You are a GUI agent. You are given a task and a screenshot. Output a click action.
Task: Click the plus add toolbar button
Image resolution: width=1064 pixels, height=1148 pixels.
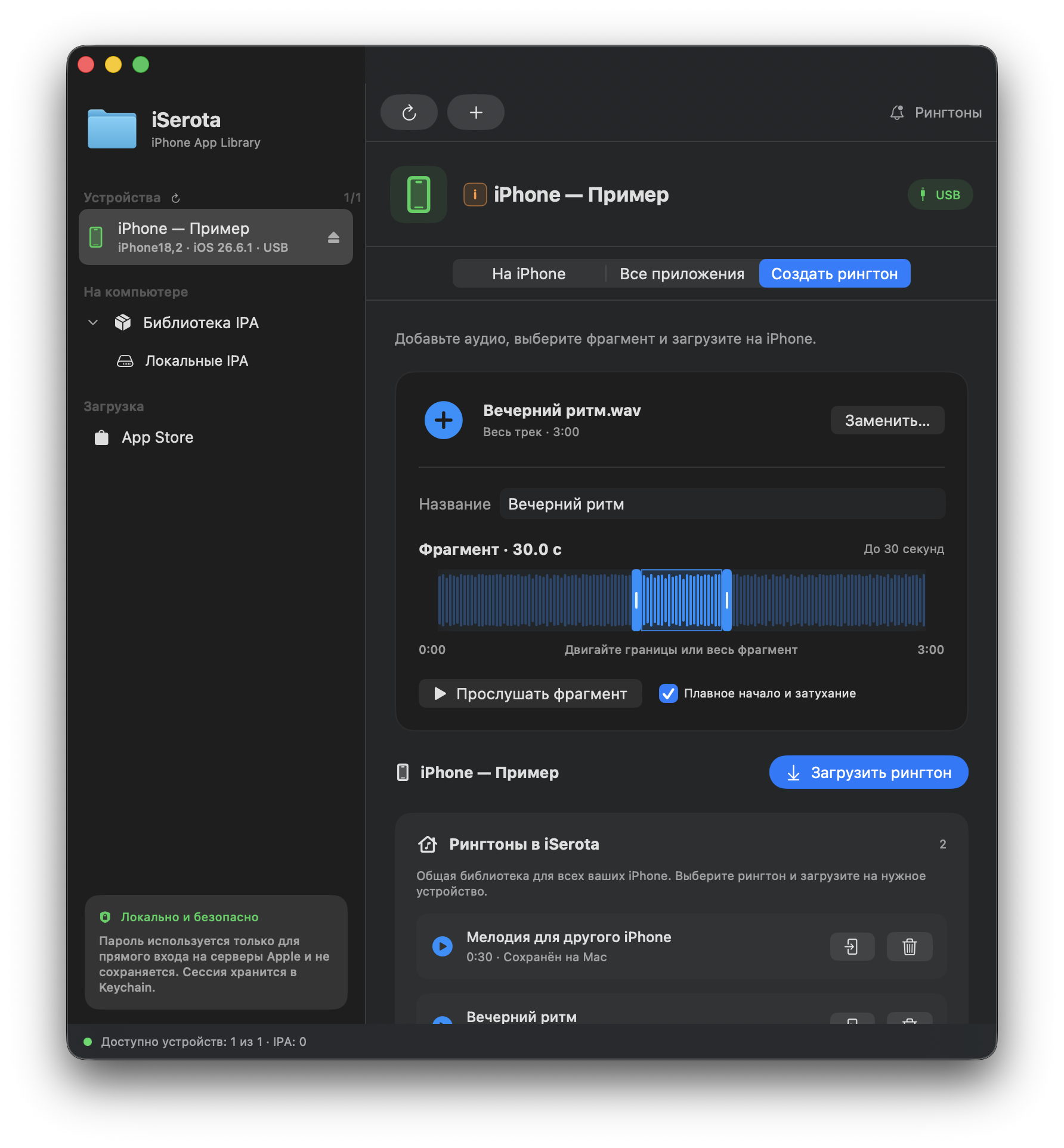[476, 112]
